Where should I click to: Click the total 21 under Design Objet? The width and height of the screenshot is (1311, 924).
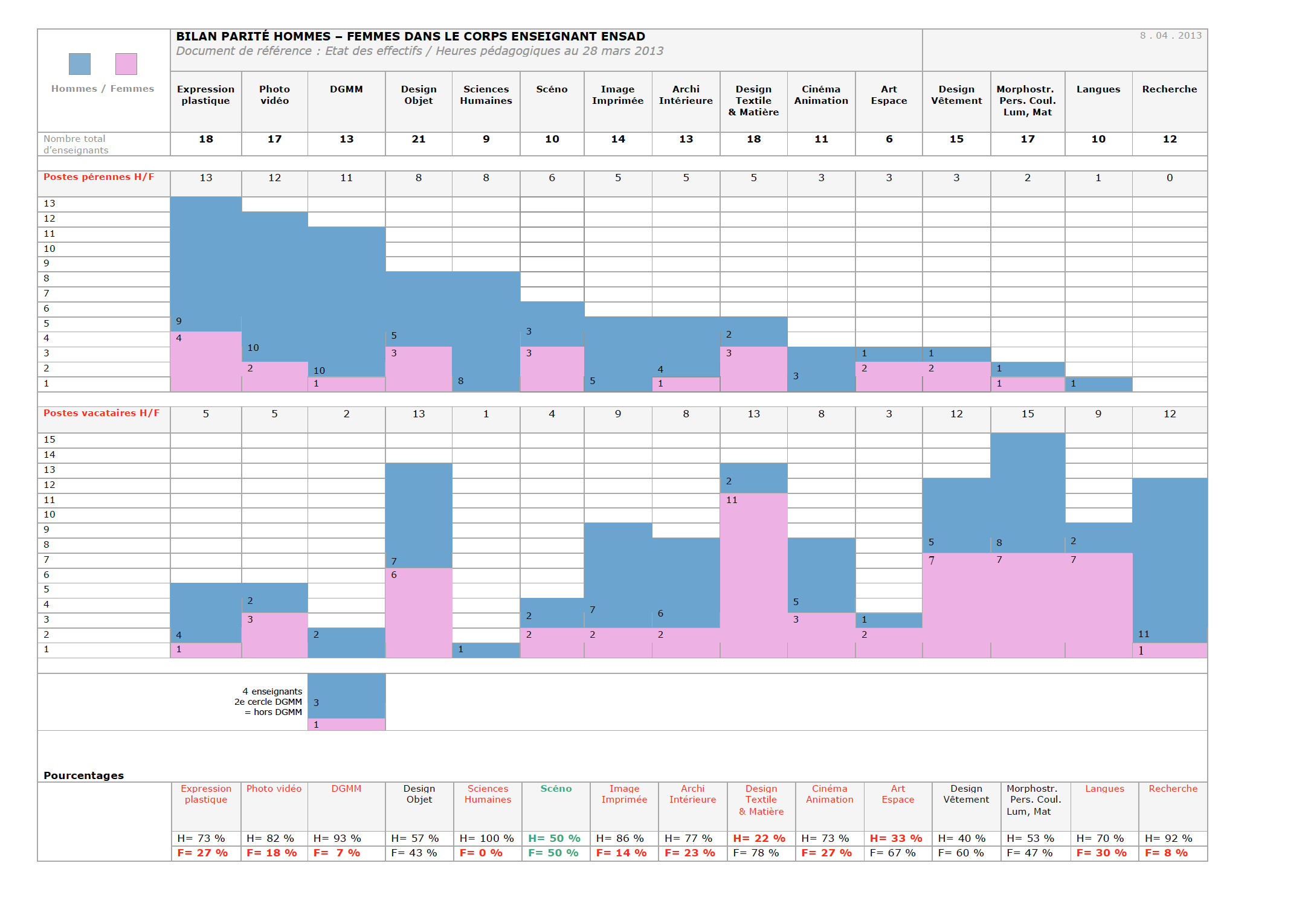[x=418, y=139]
